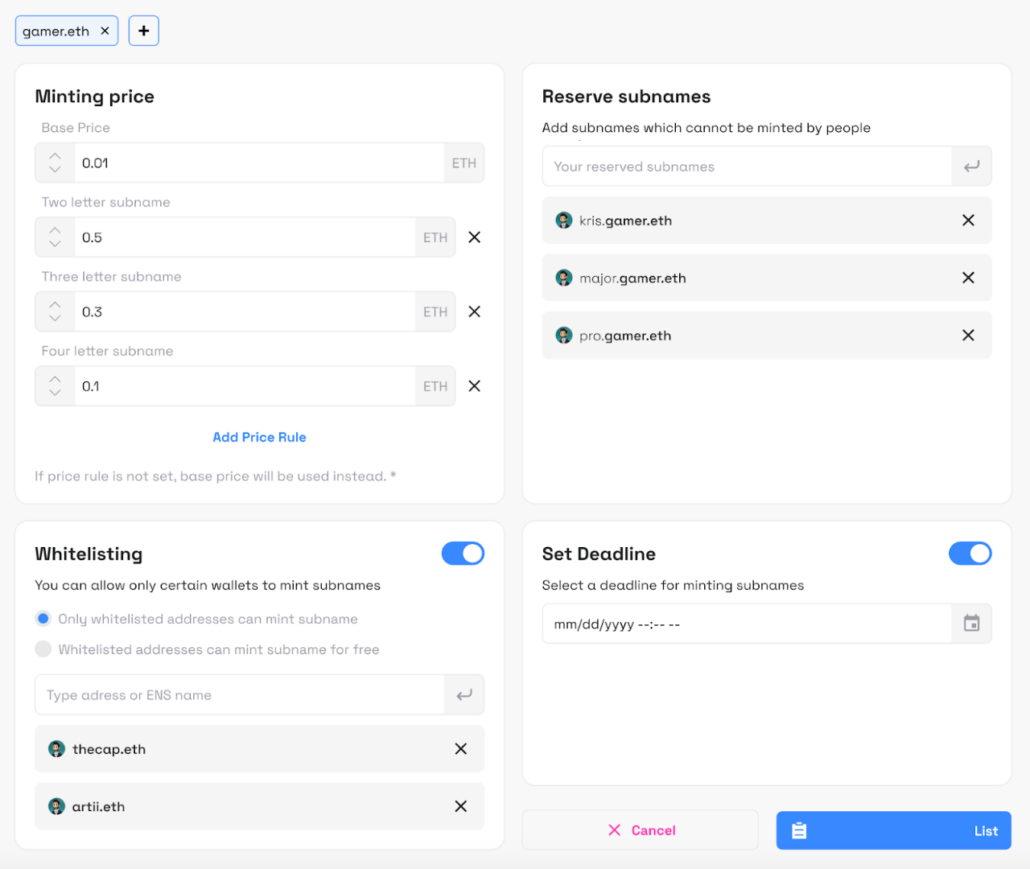Click the avatar next to pro.gamer.eth
The height and width of the screenshot is (869, 1030).
[562, 335]
